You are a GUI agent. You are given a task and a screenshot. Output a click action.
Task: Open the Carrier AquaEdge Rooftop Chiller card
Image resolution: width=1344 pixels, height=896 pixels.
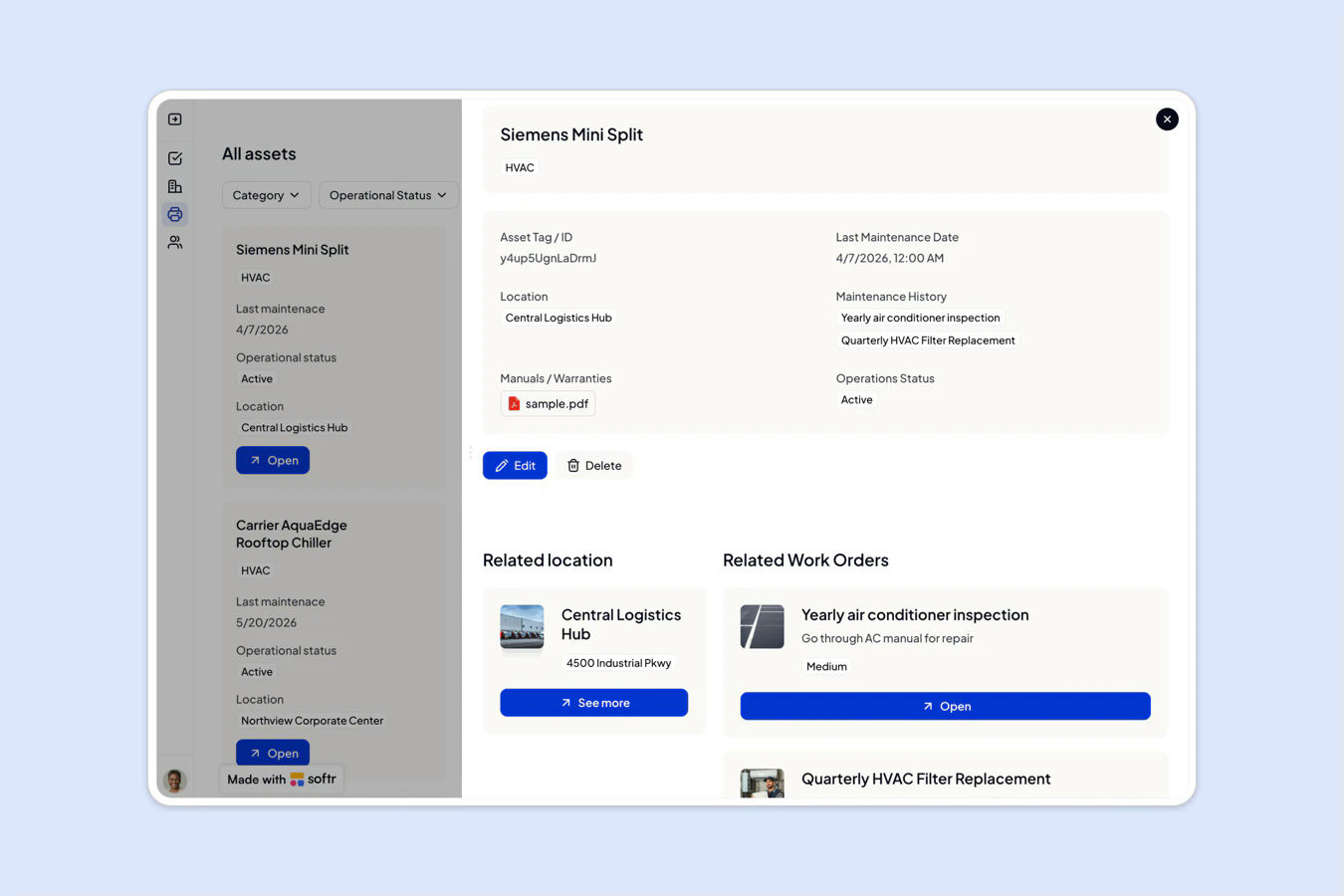point(273,753)
